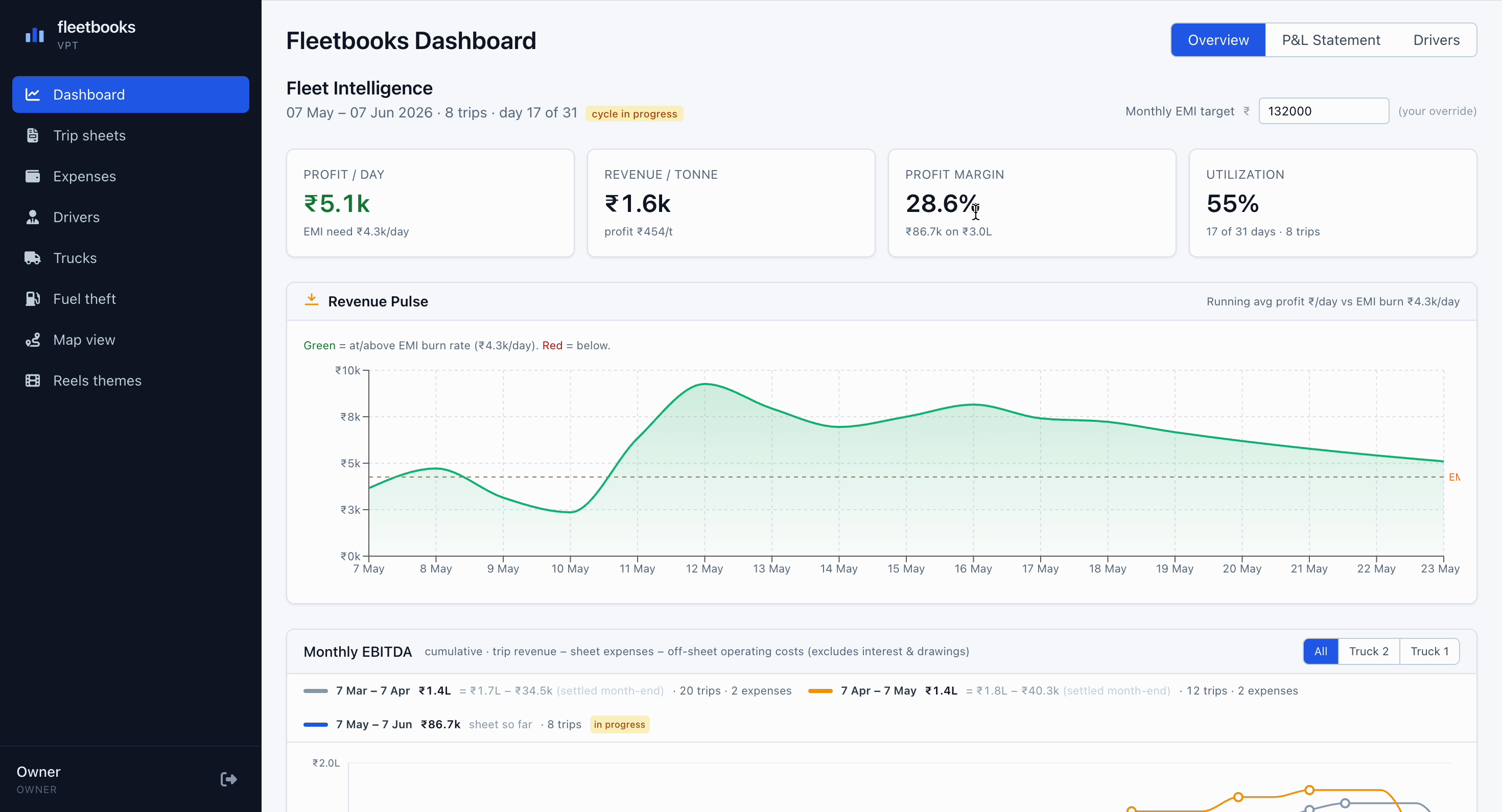Image resolution: width=1502 pixels, height=812 pixels.
Task: Switch to the P&L Statement tab
Action: (1330, 40)
